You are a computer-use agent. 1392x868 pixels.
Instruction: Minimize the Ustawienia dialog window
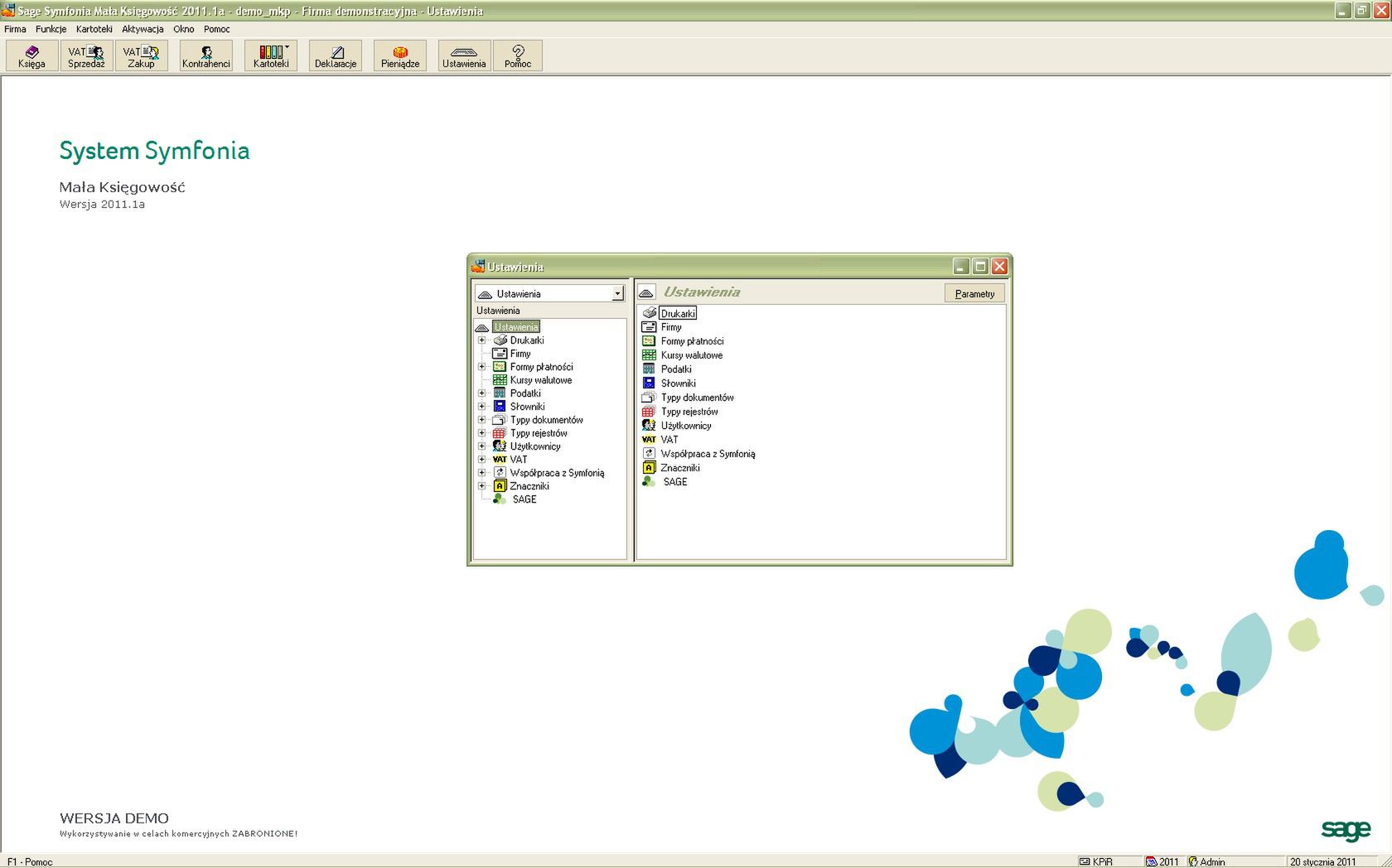point(961,266)
